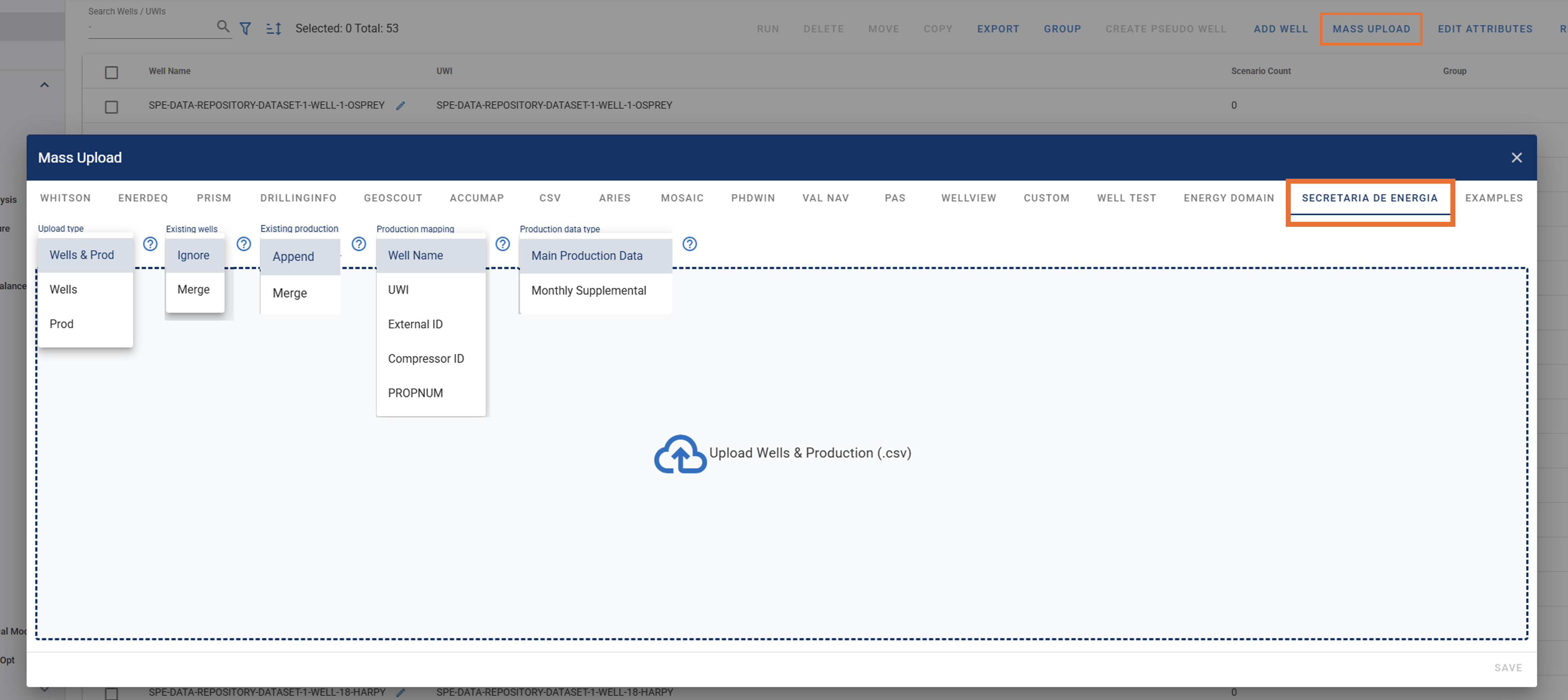Image resolution: width=1568 pixels, height=700 pixels.
Task: Pick Compressor ID production mapping option
Action: point(425,359)
